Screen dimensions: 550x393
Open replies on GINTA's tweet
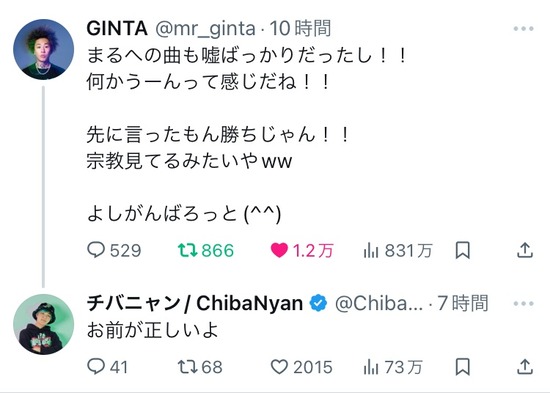114,251
